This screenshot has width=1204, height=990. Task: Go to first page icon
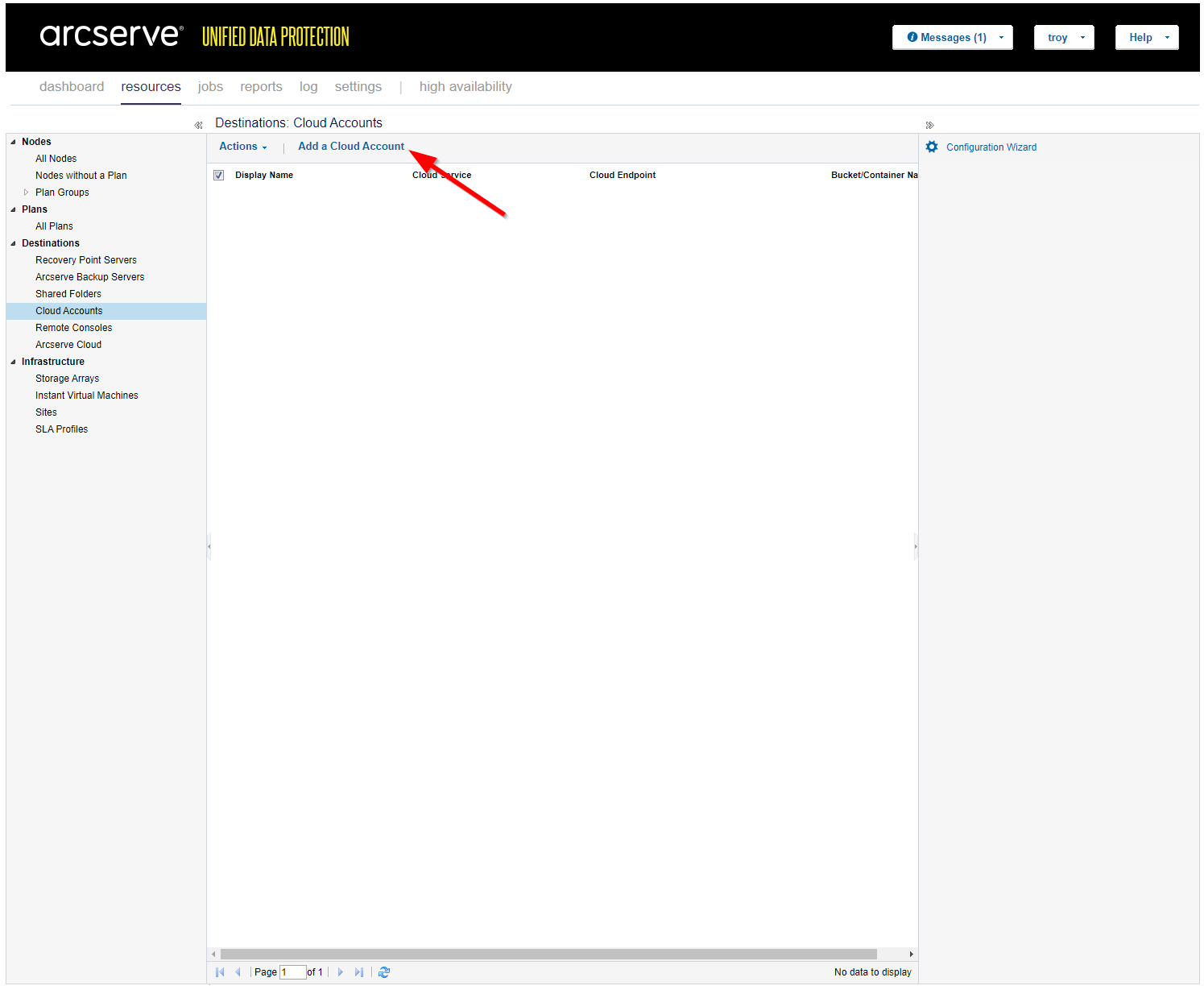(x=220, y=972)
